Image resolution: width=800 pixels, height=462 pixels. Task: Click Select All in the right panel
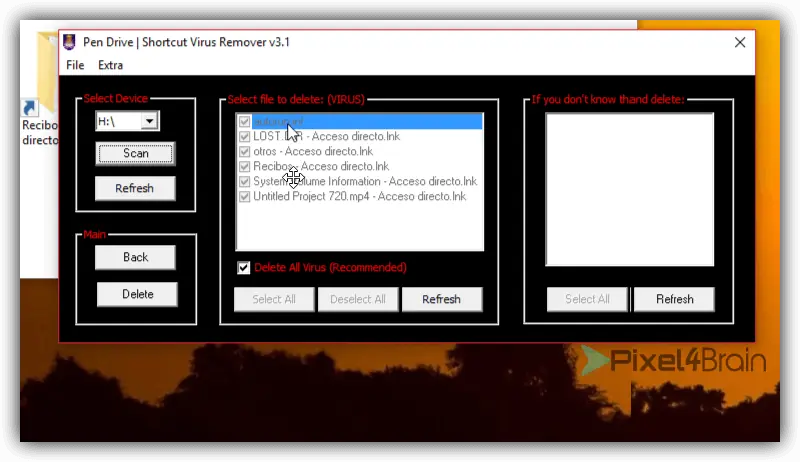[587, 299]
